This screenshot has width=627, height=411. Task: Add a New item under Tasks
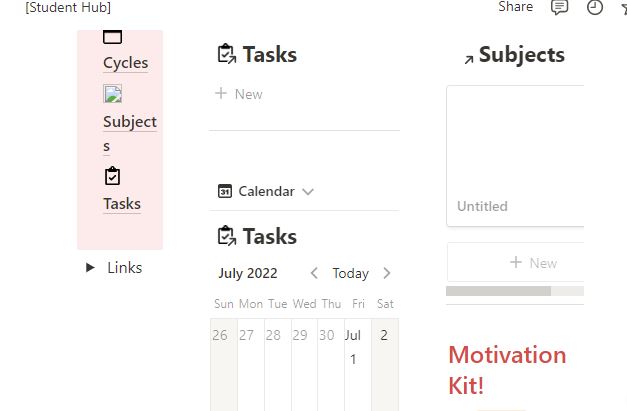click(239, 94)
